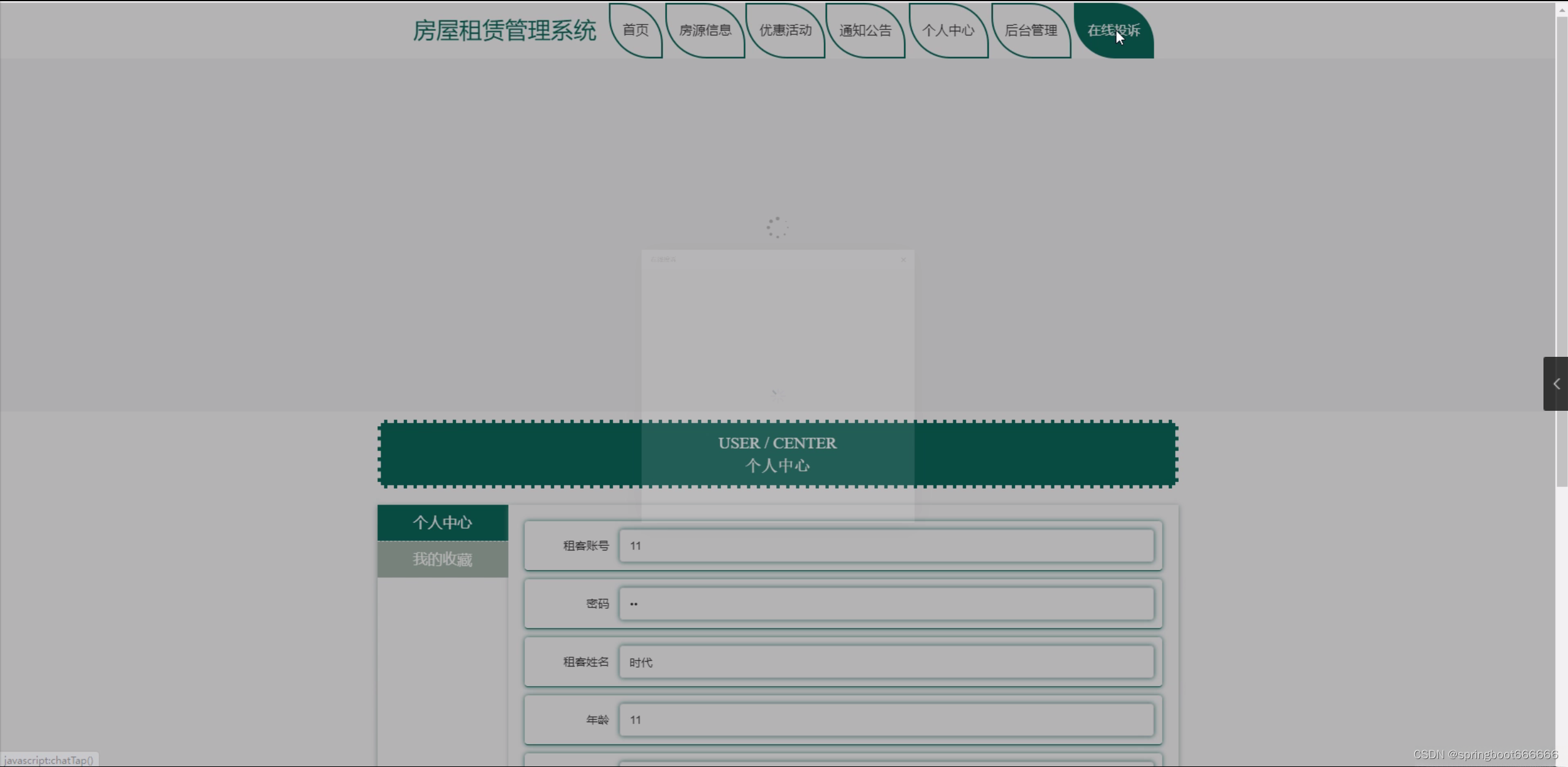Click the 在线投诉 nav tab

pos(1113,31)
